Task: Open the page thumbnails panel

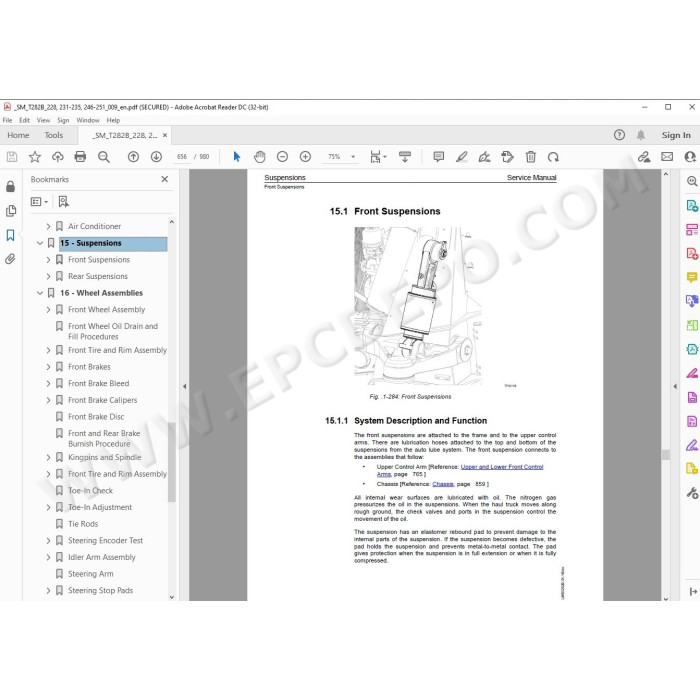Action: coord(11,211)
